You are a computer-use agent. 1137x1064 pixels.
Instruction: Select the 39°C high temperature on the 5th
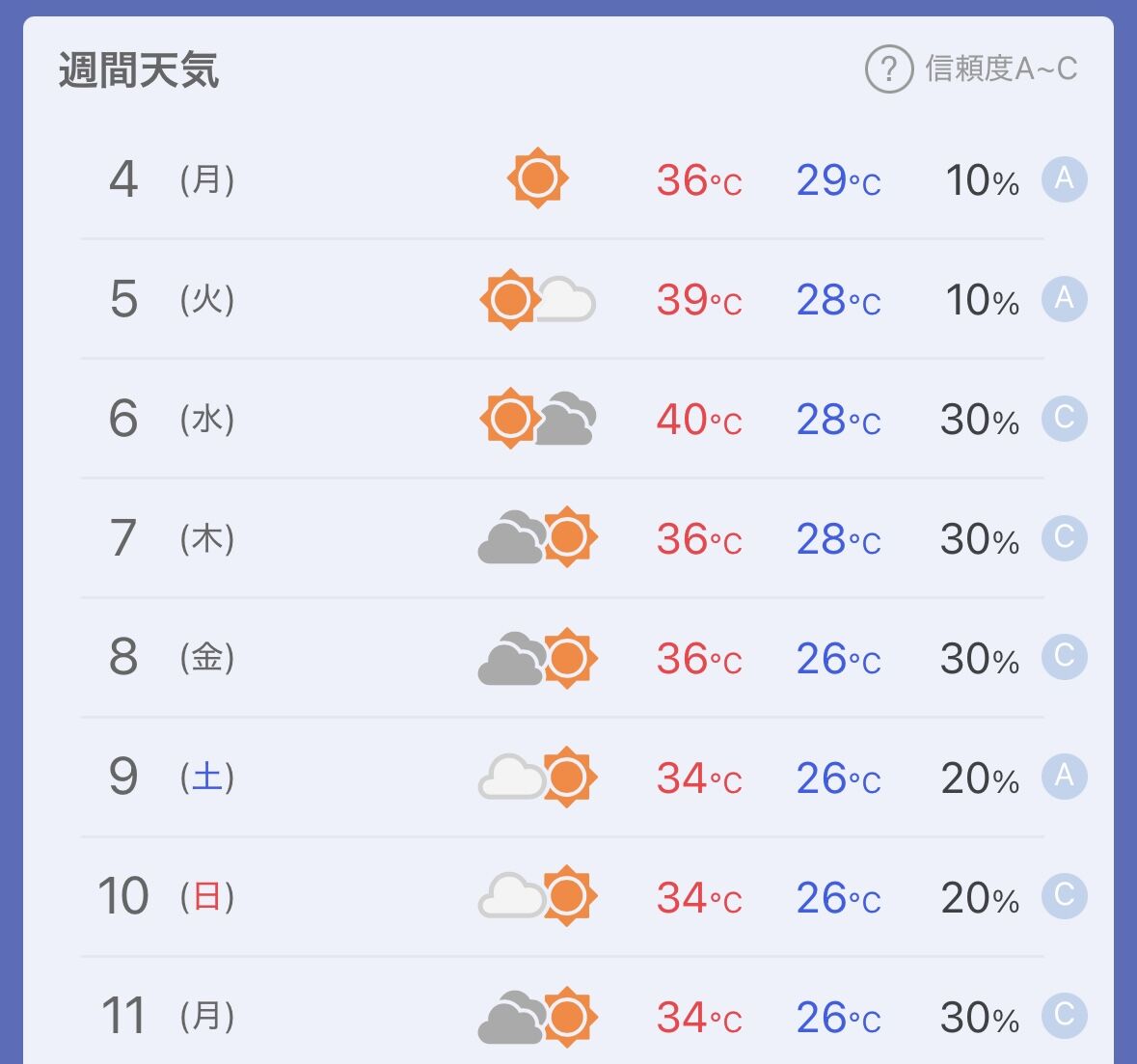click(699, 300)
